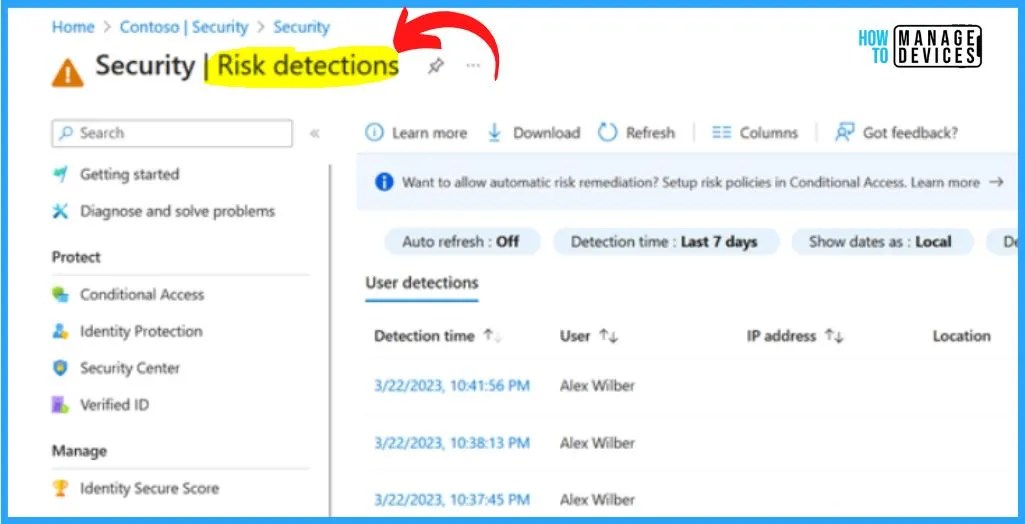Open Security Center from sidebar

129,368
